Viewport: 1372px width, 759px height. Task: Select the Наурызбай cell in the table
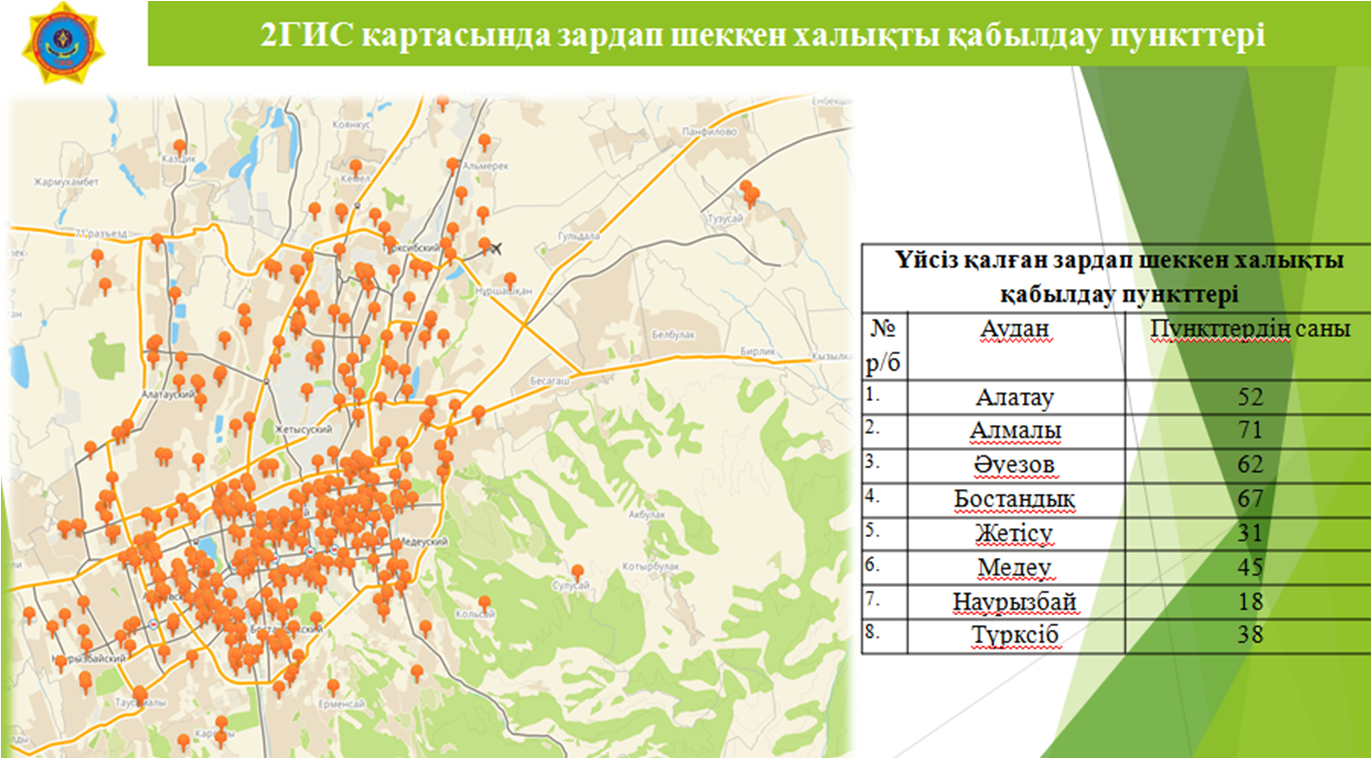point(1015,602)
